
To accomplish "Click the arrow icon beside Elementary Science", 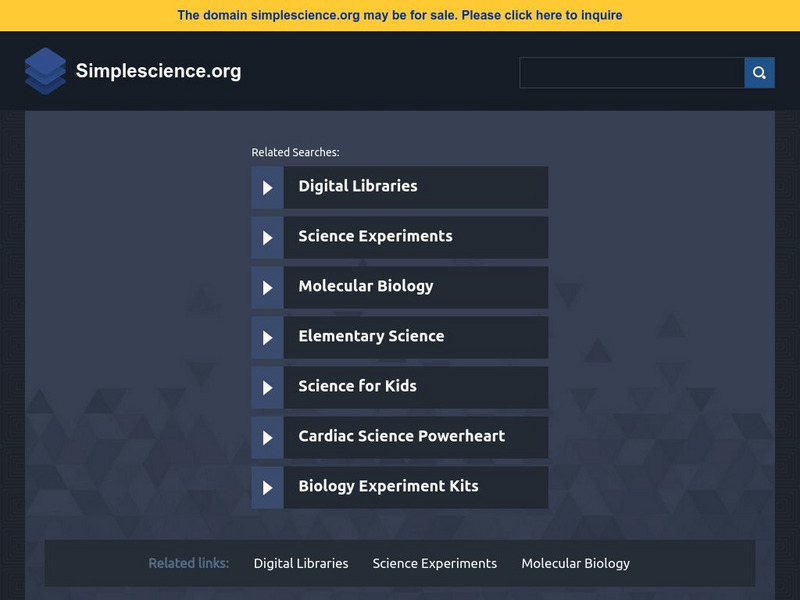I will pos(267,338).
